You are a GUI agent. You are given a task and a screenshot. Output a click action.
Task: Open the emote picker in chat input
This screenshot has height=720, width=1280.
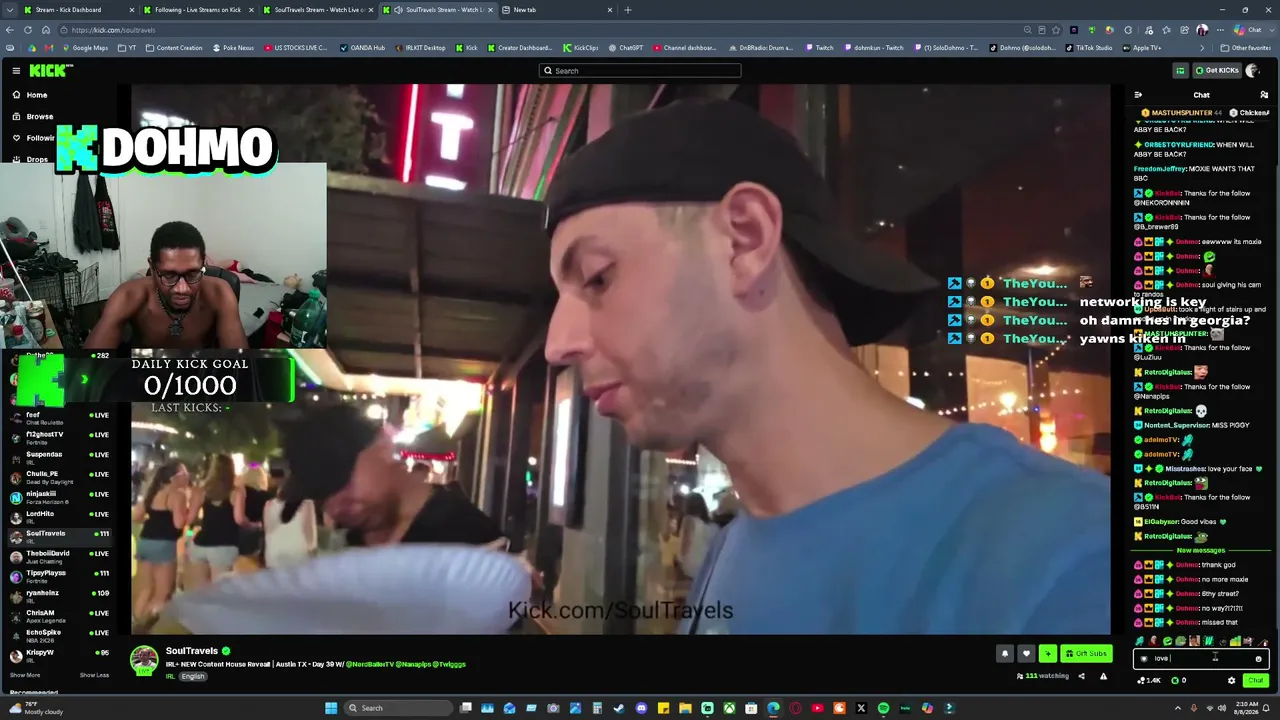coord(1258,658)
